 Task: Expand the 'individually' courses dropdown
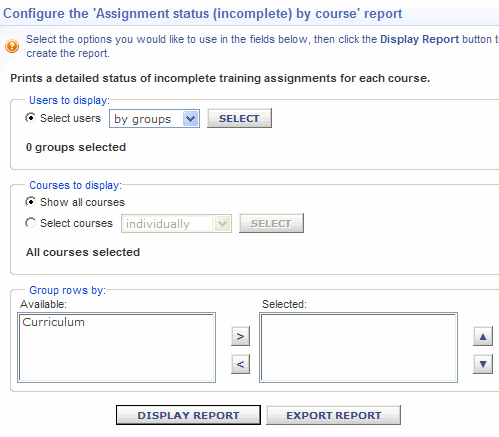point(176,224)
